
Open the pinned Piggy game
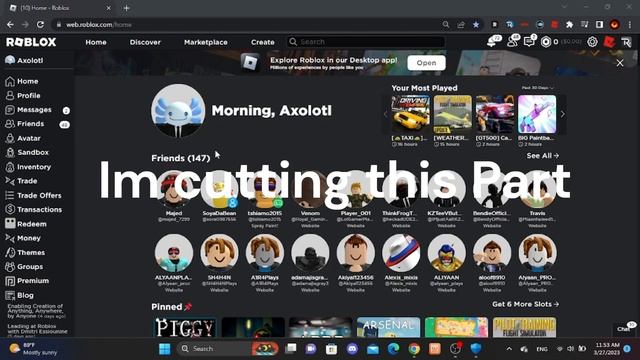[x=185, y=327]
